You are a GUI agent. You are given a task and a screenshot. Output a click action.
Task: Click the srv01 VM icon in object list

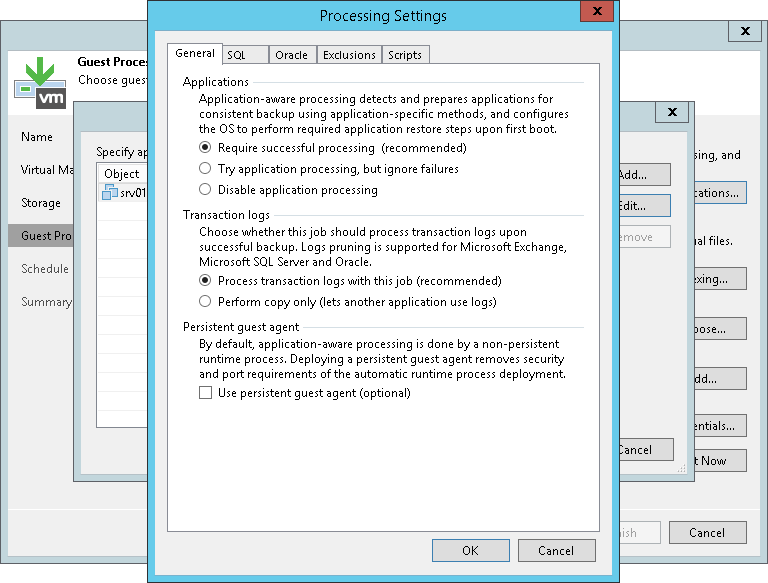(x=109, y=192)
